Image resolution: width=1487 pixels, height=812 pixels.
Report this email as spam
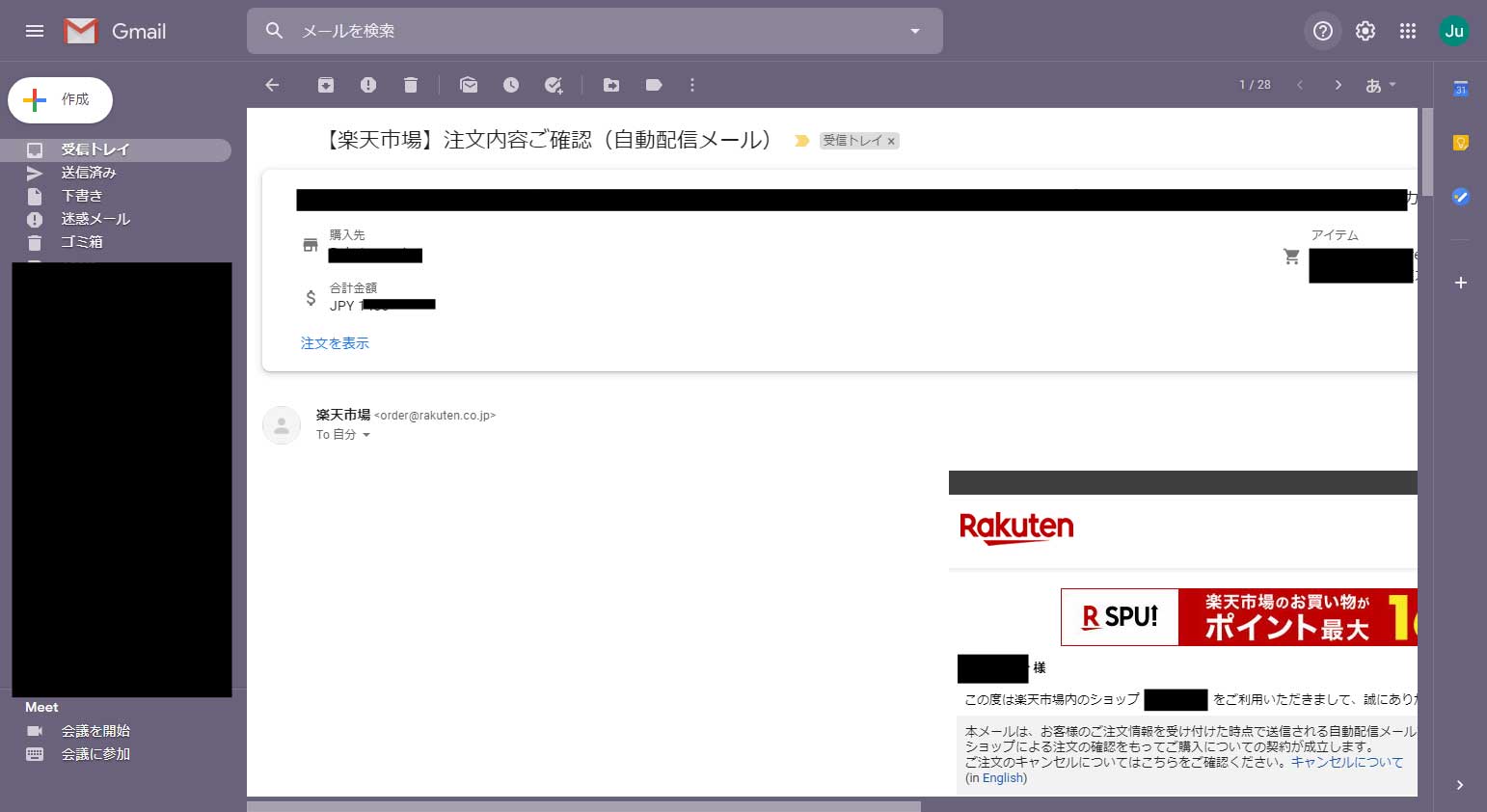pyautogui.click(x=368, y=85)
